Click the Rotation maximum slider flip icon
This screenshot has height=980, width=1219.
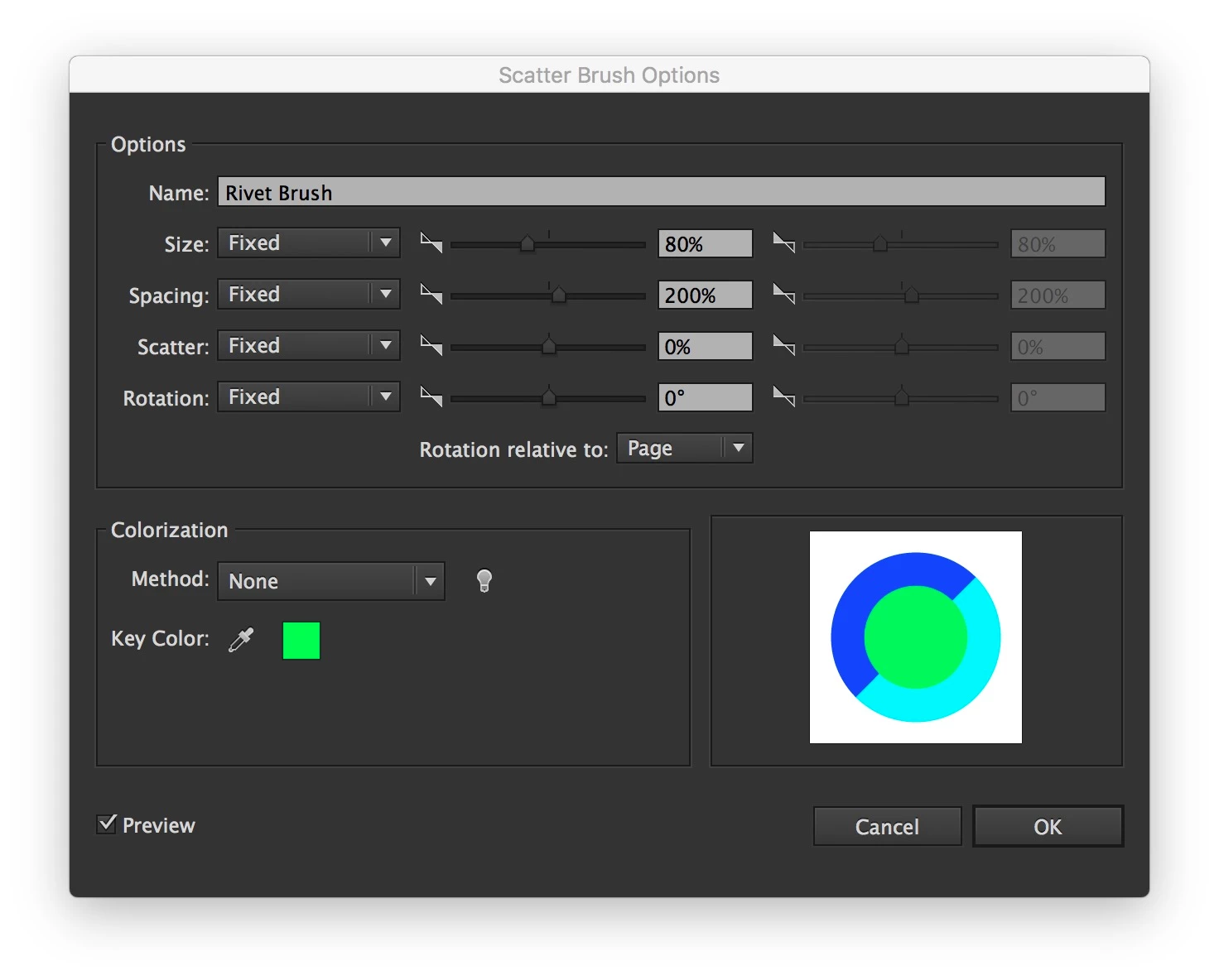click(784, 396)
